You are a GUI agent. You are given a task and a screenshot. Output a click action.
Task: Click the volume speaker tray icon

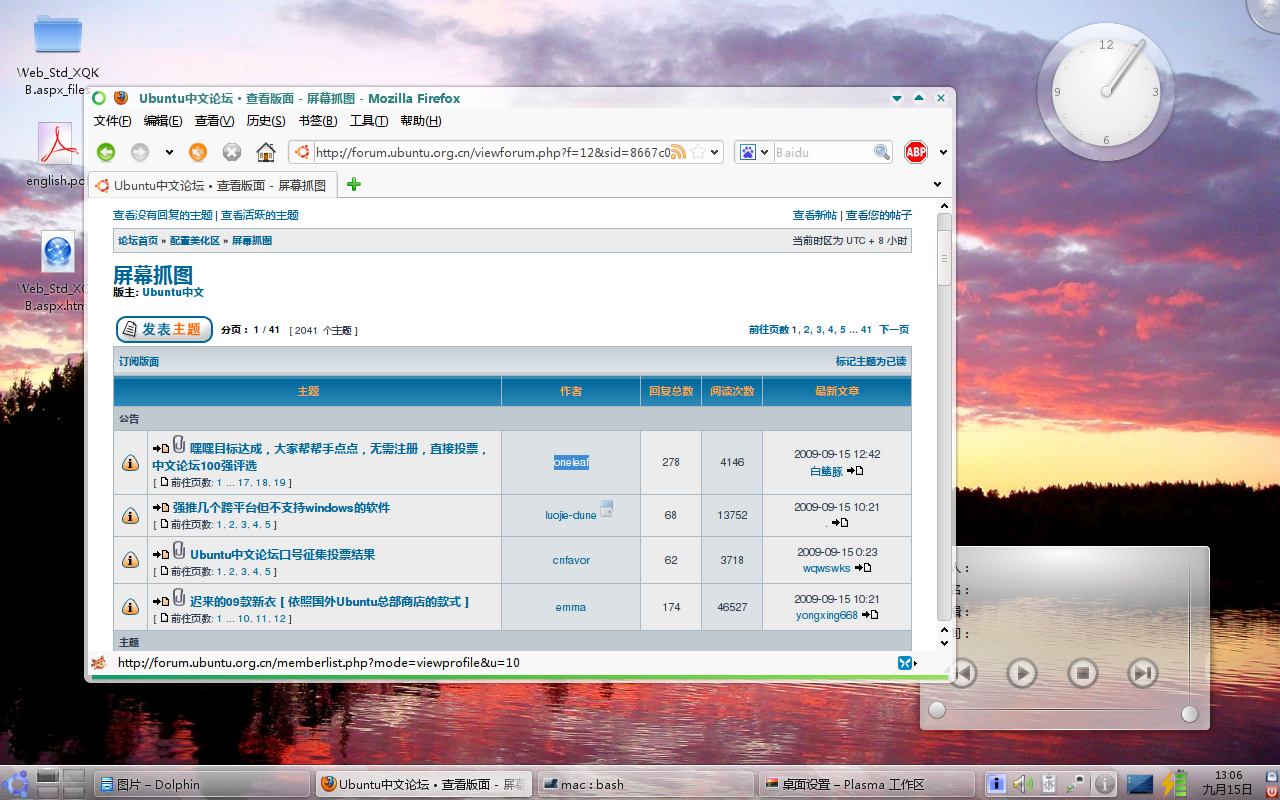tap(1022, 784)
